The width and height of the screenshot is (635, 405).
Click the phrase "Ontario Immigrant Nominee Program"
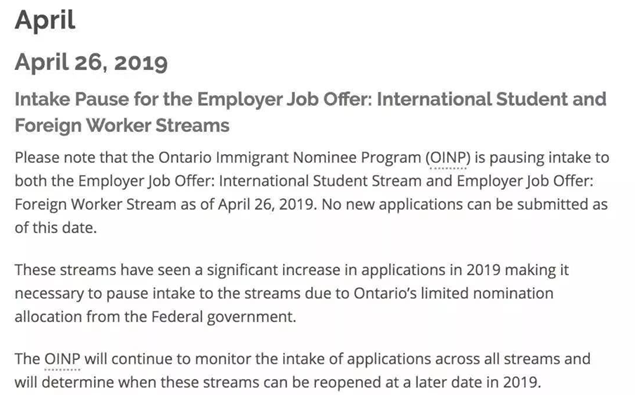click(x=290, y=158)
